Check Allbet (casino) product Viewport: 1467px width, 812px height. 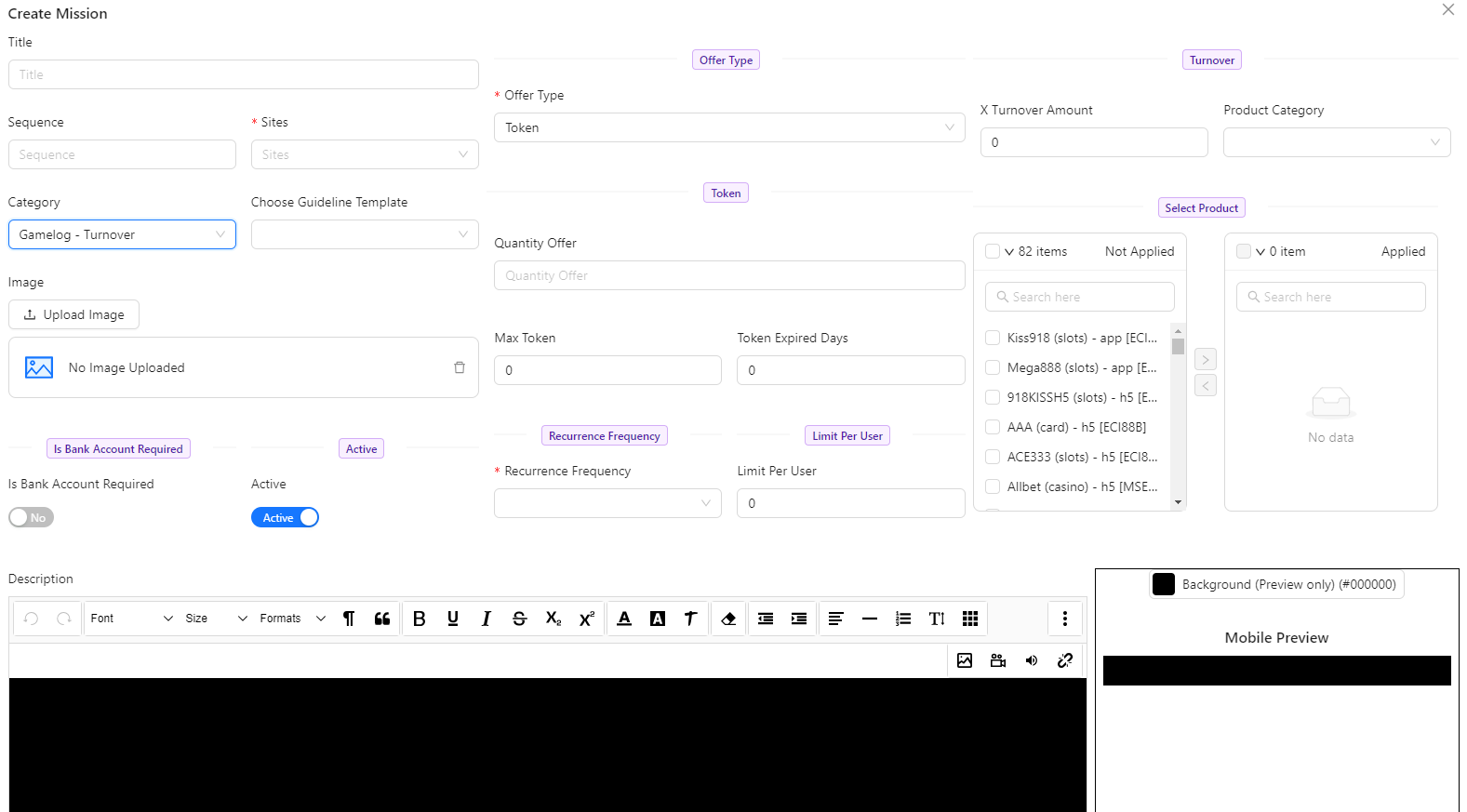pyautogui.click(x=993, y=486)
